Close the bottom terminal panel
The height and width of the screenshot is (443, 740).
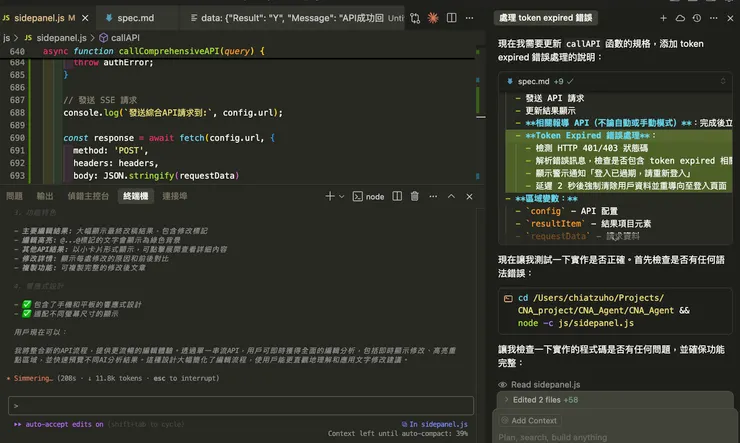469,196
